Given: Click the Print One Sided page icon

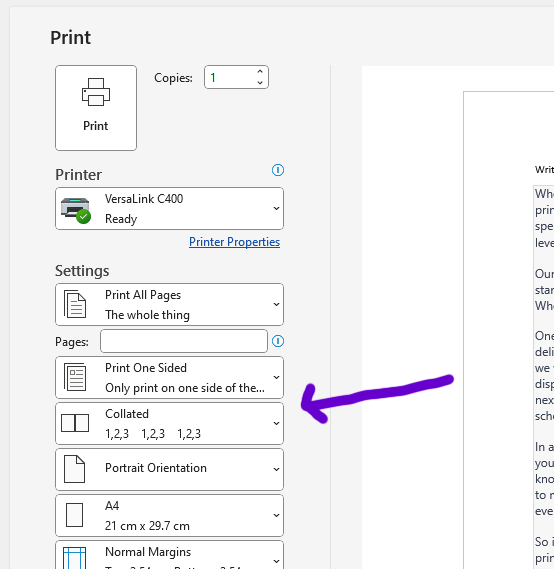Looking at the screenshot, I should pyautogui.click(x=75, y=377).
